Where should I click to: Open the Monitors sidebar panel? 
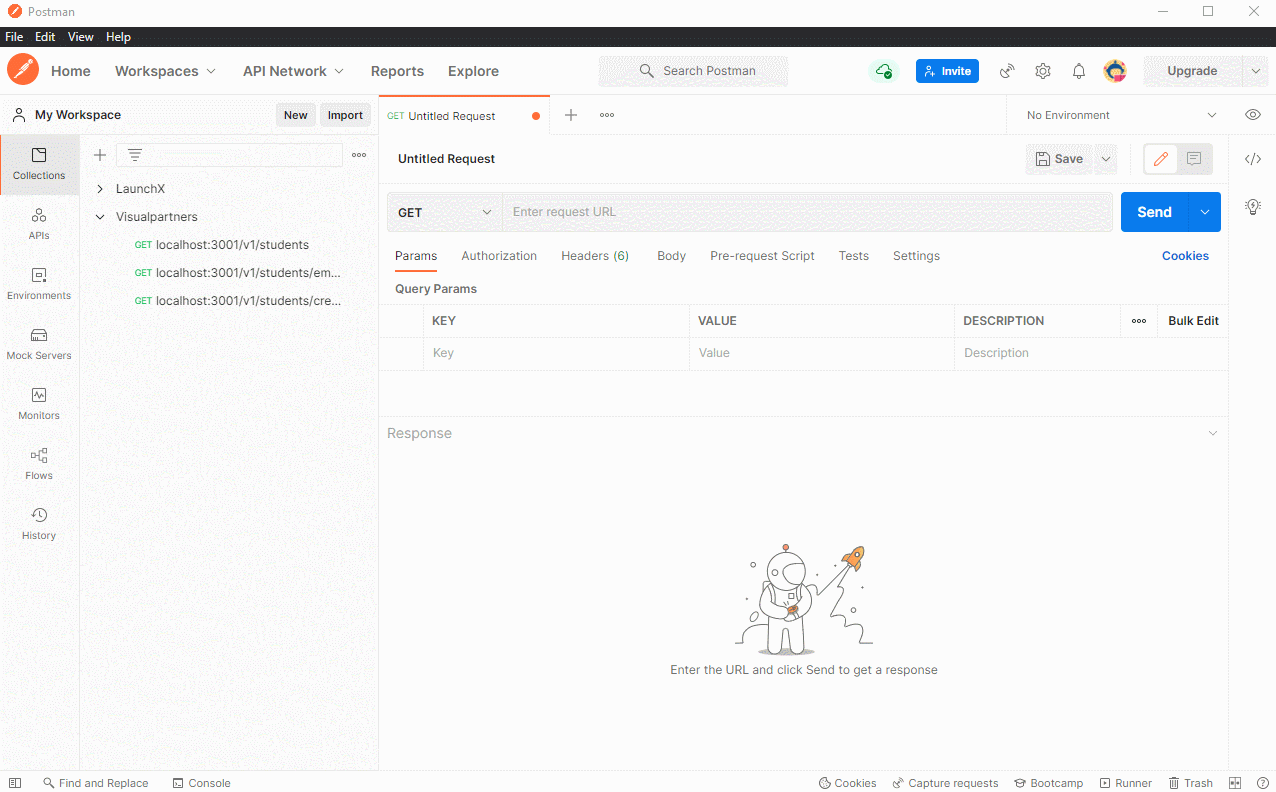point(39,405)
